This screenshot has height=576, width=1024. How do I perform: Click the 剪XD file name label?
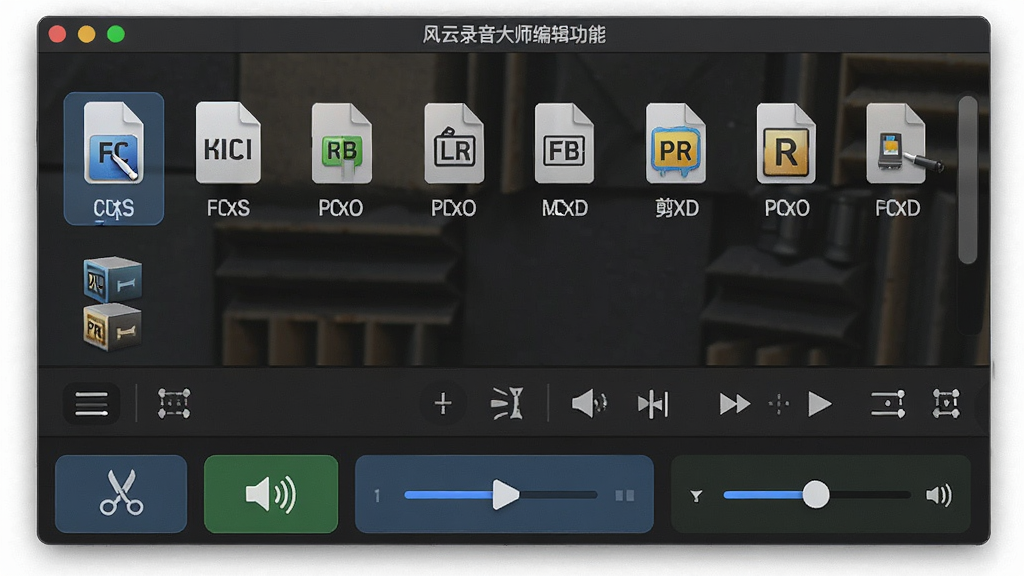677,208
